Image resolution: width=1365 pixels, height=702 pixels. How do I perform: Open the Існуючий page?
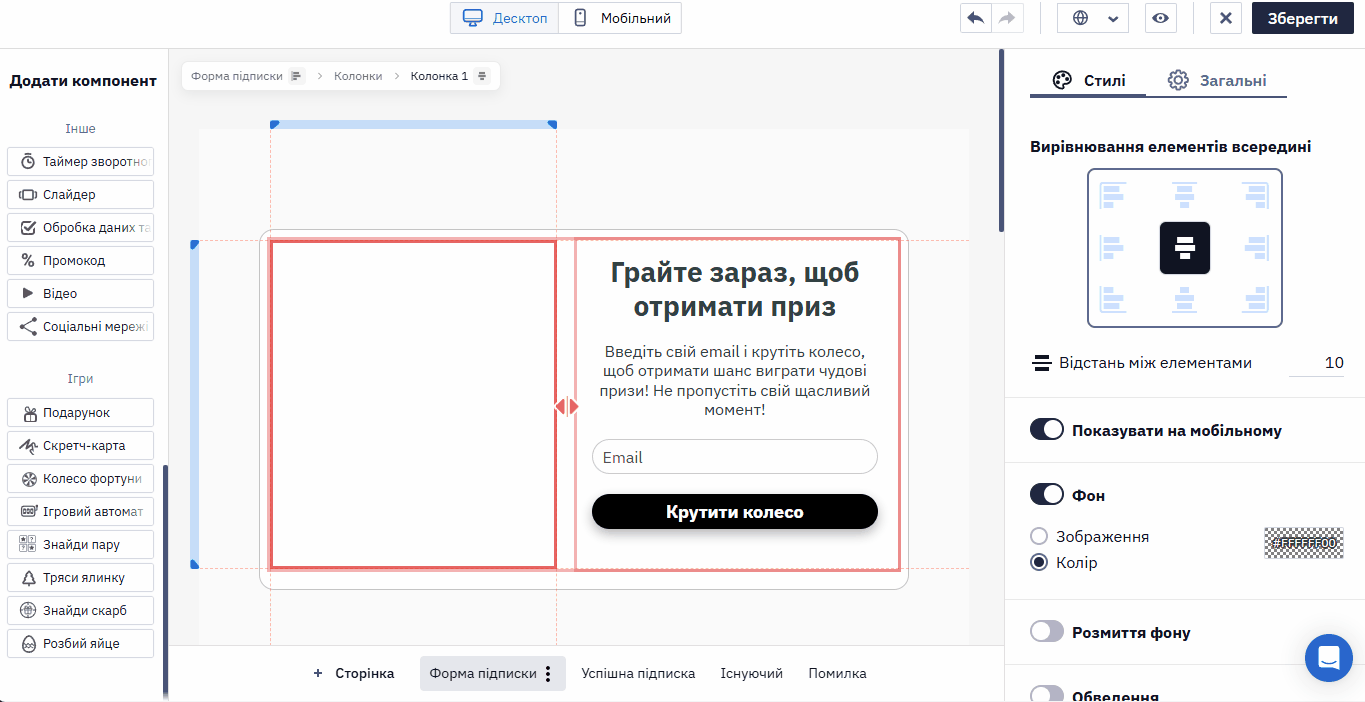[x=752, y=674]
